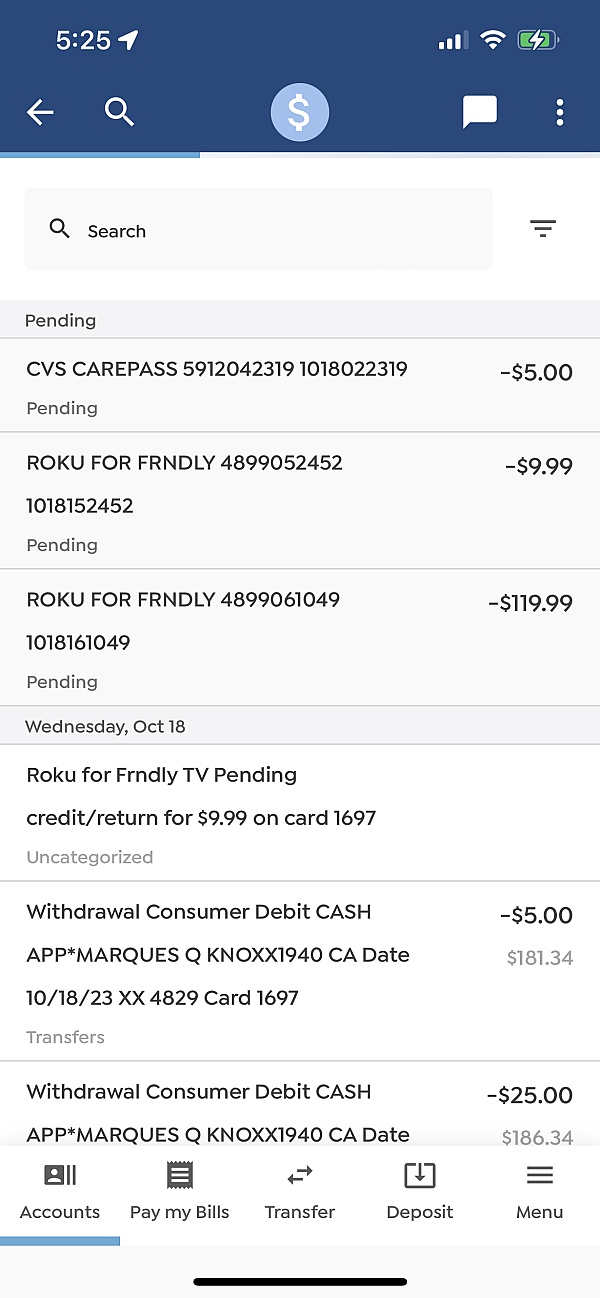Image resolution: width=600 pixels, height=1298 pixels.
Task: Open the ROKU FOR FRNDLY -$9.99 transaction
Action: pyautogui.click(x=300, y=501)
